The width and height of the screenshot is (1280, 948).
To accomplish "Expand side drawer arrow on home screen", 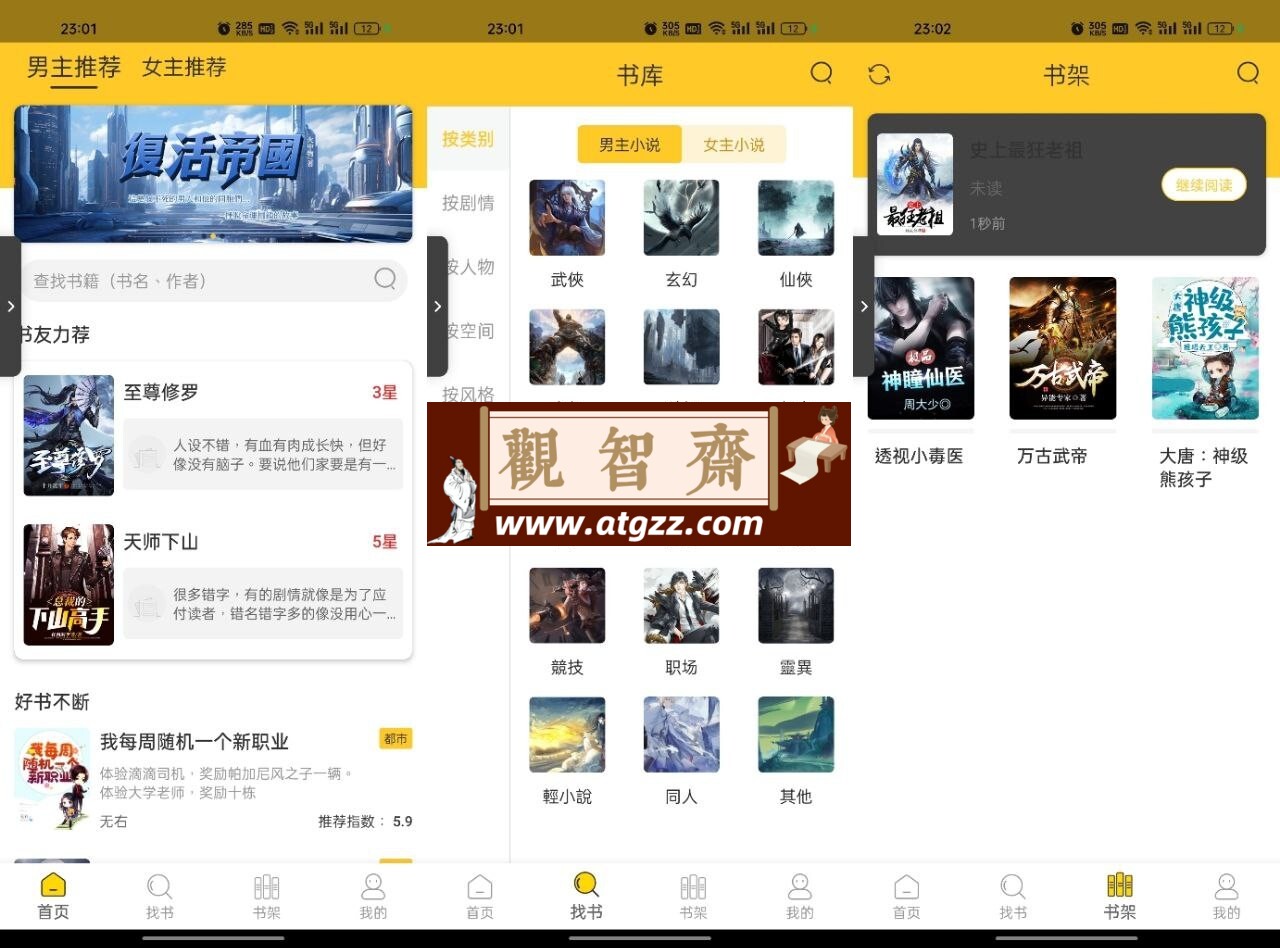I will click(x=10, y=306).
